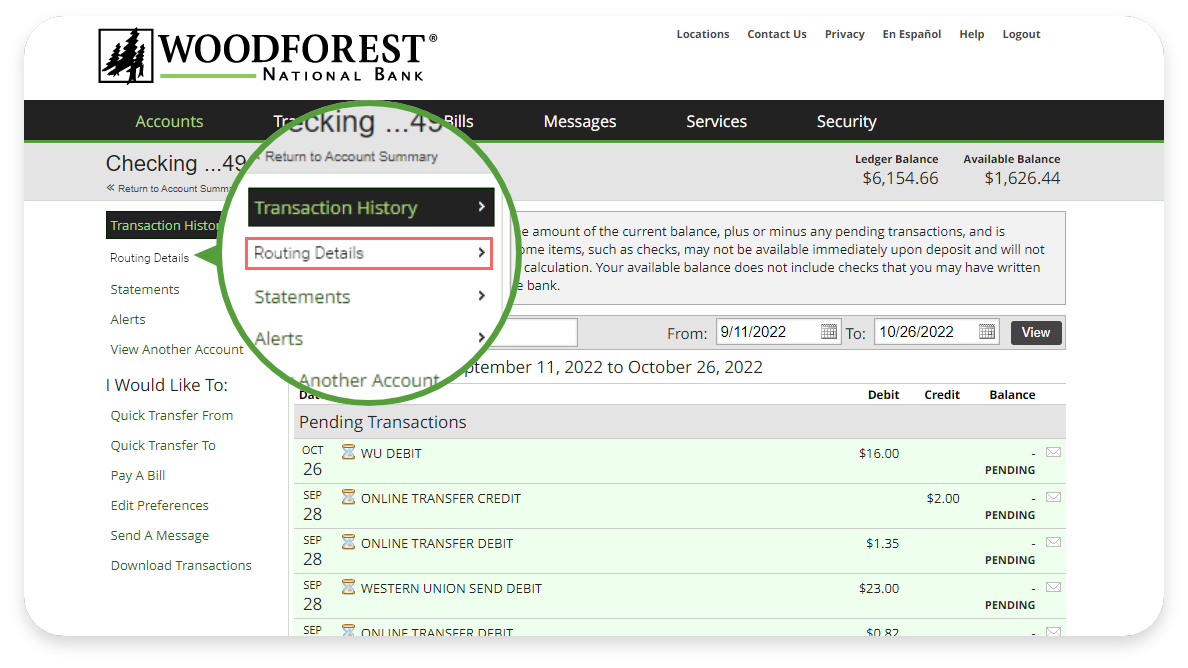Click hourglass icon beside ONLINE TRANSFER CREDIT
Screen dimensions: 1188x668
(x=348, y=498)
